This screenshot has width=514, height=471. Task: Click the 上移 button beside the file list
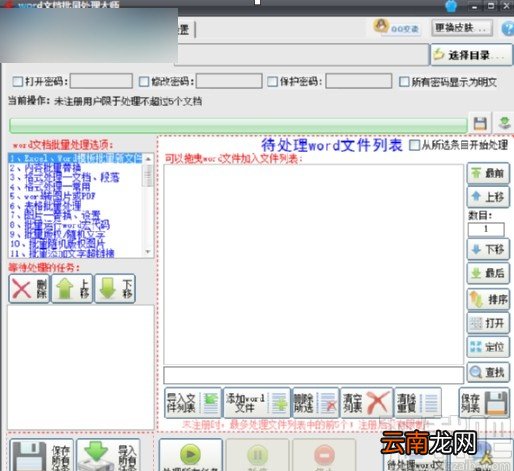point(488,197)
